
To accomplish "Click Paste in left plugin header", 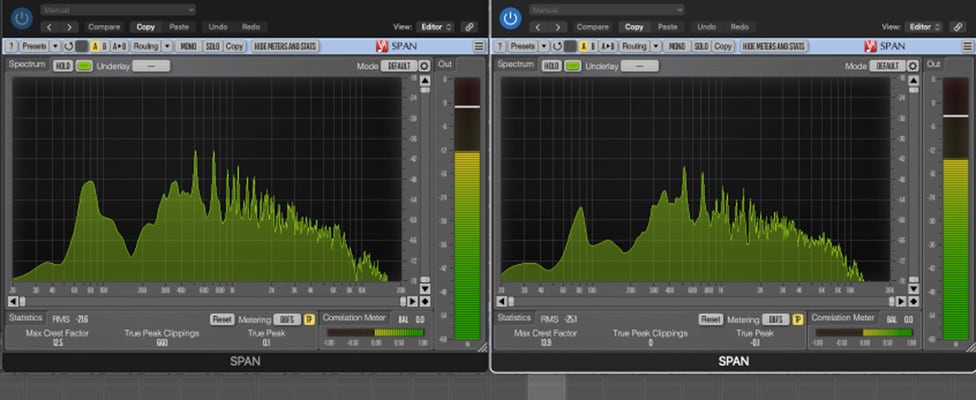I will click(x=179, y=27).
